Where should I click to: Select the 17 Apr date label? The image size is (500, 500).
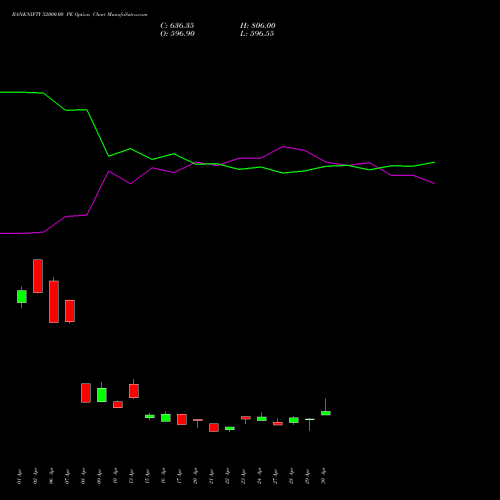click(x=179, y=476)
